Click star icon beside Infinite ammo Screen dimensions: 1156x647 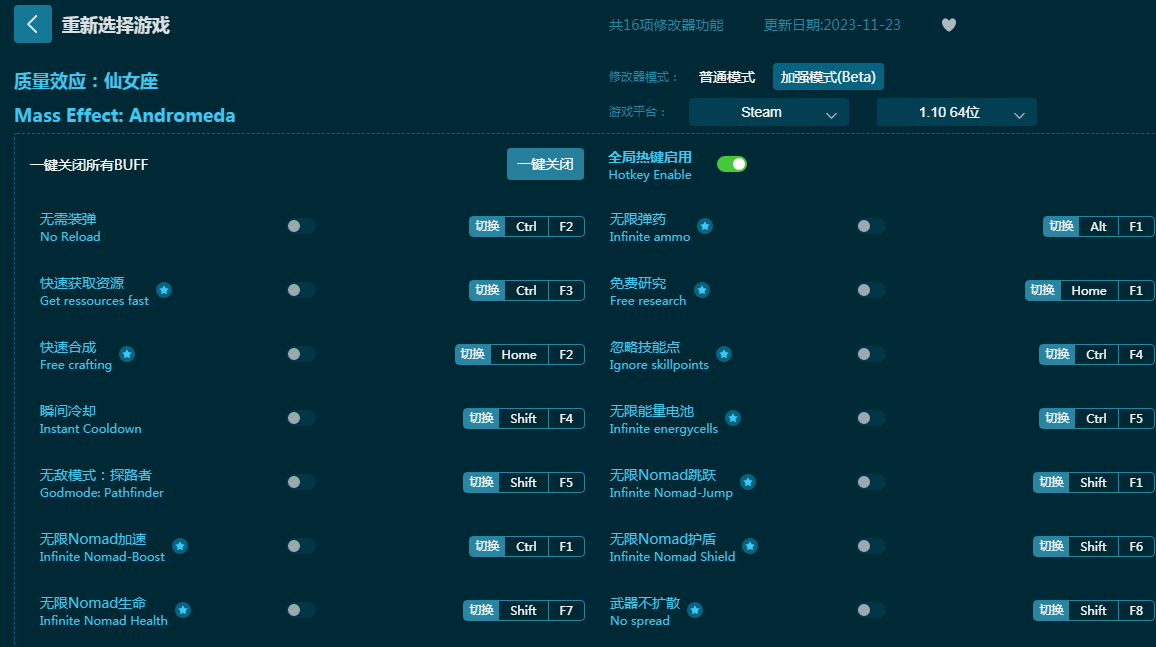(706, 226)
